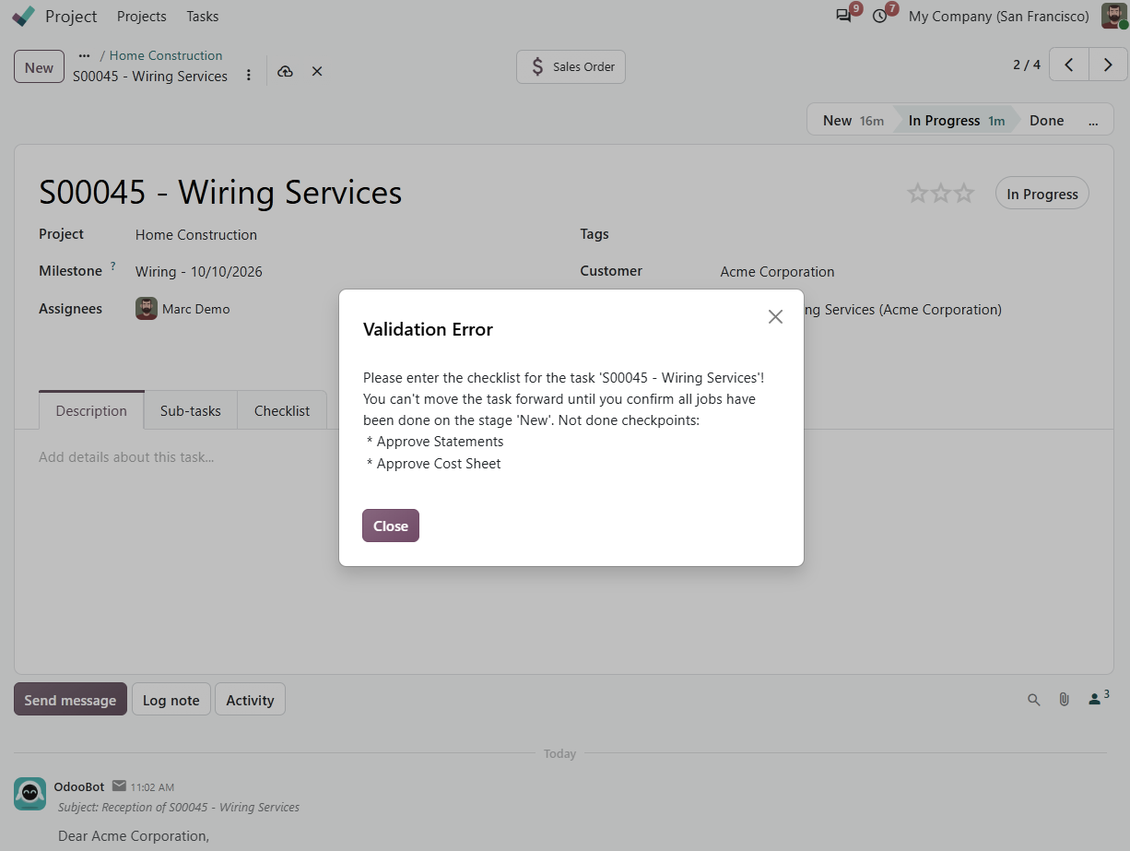Expand the breadcrumb ellipsis menu
Viewport: 1130px width, 851px height.
coord(84,55)
